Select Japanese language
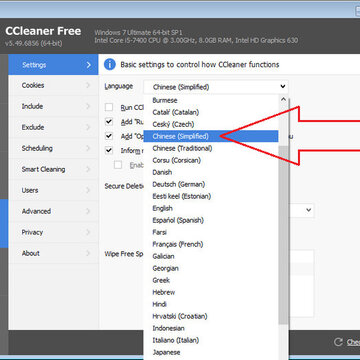 click(211, 352)
